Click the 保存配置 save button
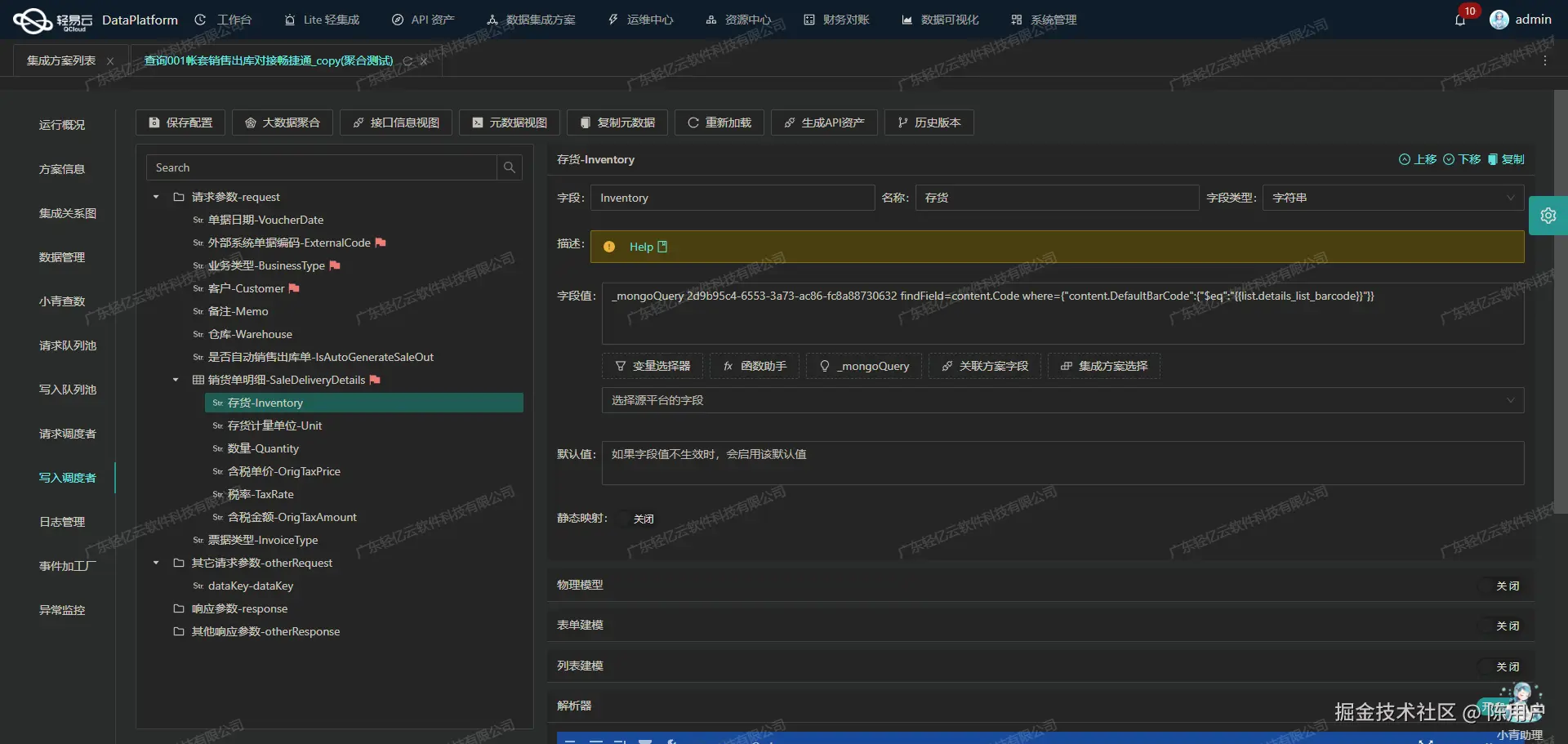The width and height of the screenshot is (1568, 744). [x=180, y=123]
